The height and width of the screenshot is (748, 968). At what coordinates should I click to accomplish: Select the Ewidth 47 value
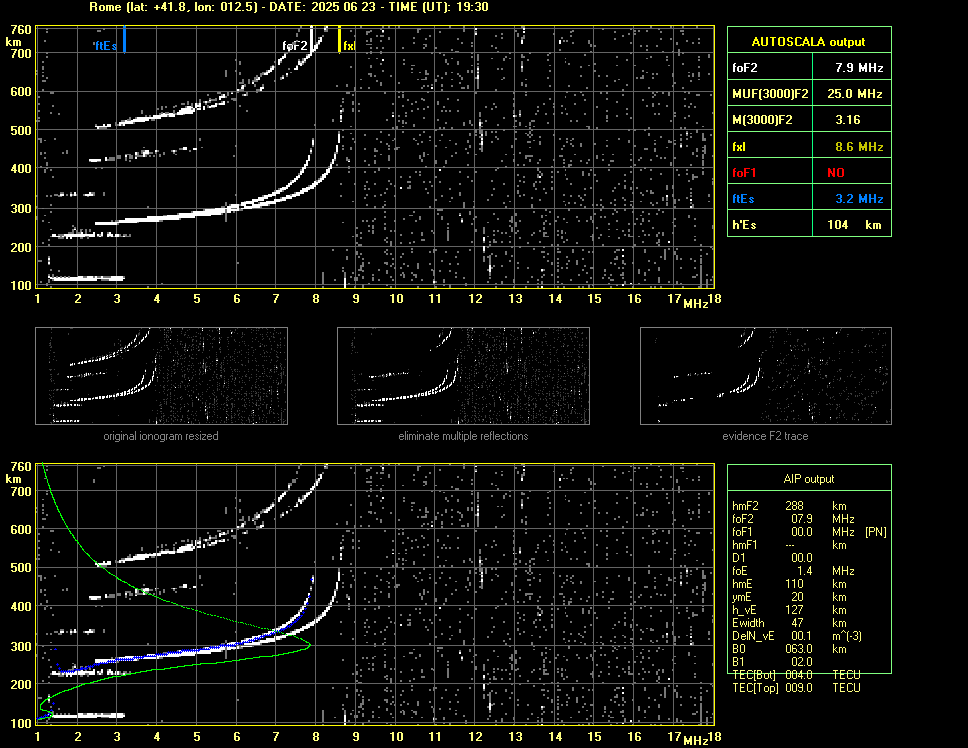[798, 623]
